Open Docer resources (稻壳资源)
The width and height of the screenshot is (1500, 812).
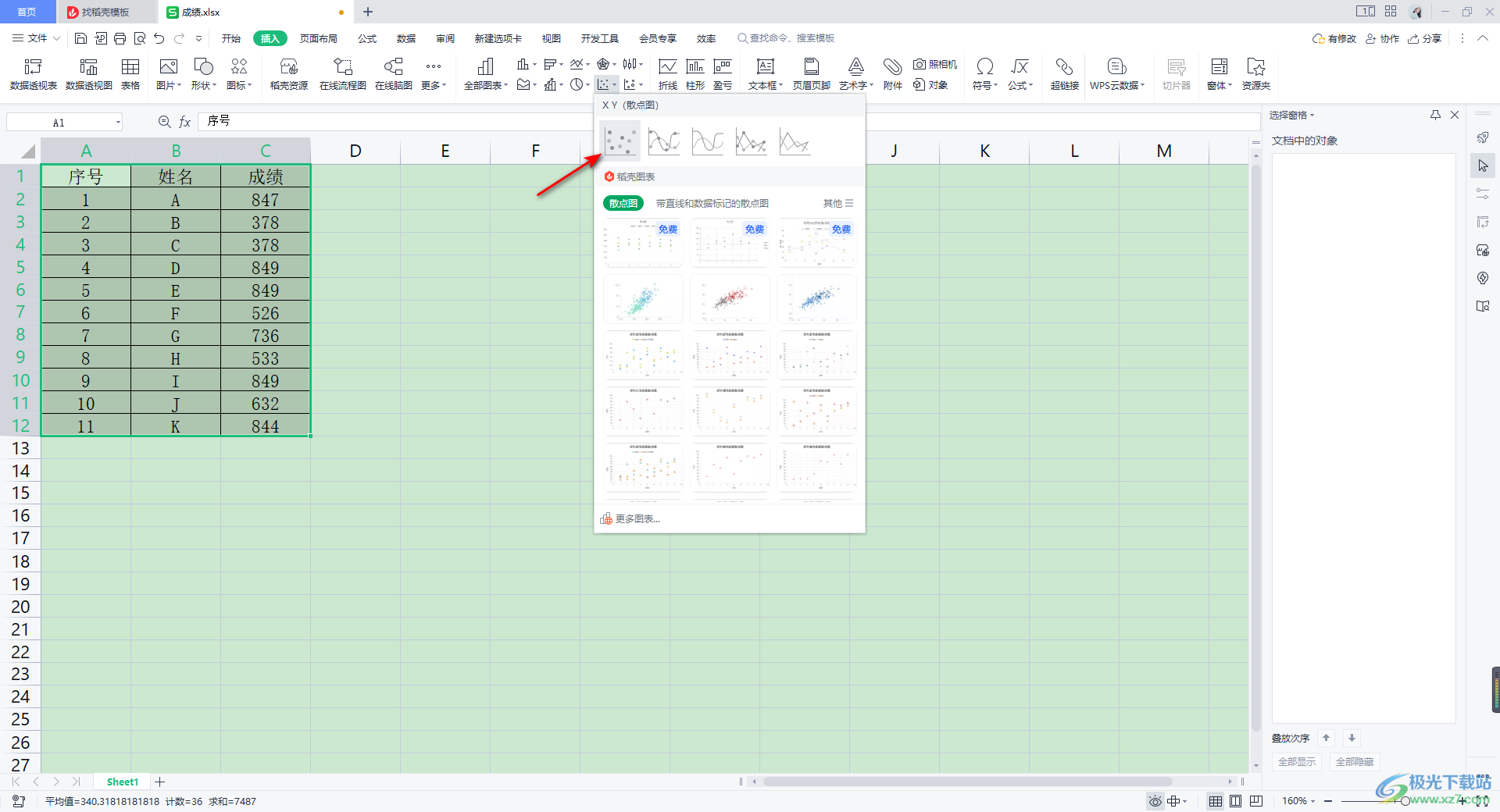[289, 74]
